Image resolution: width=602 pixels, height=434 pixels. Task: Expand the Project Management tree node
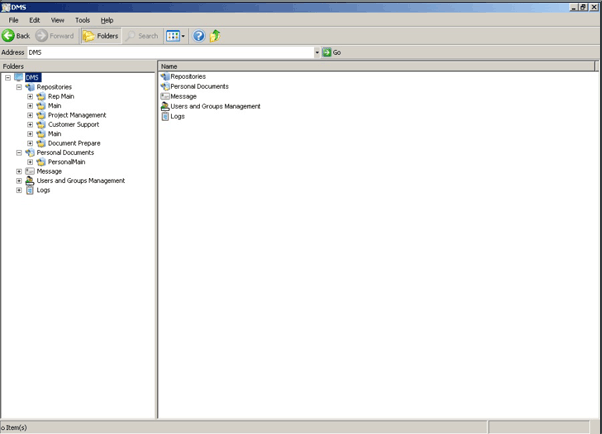pos(30,115)
